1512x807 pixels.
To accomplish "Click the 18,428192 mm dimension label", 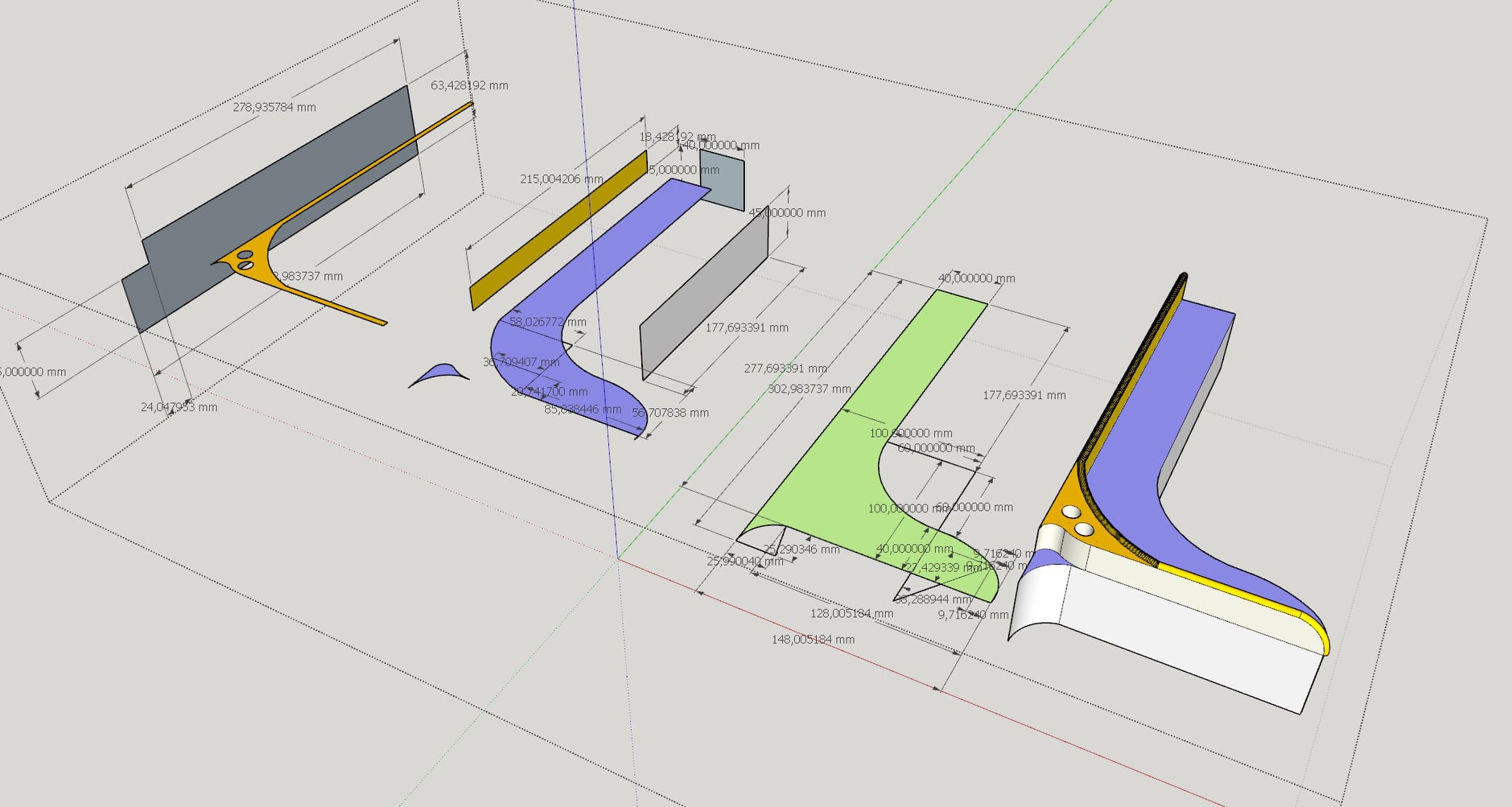I will [678, 137].
